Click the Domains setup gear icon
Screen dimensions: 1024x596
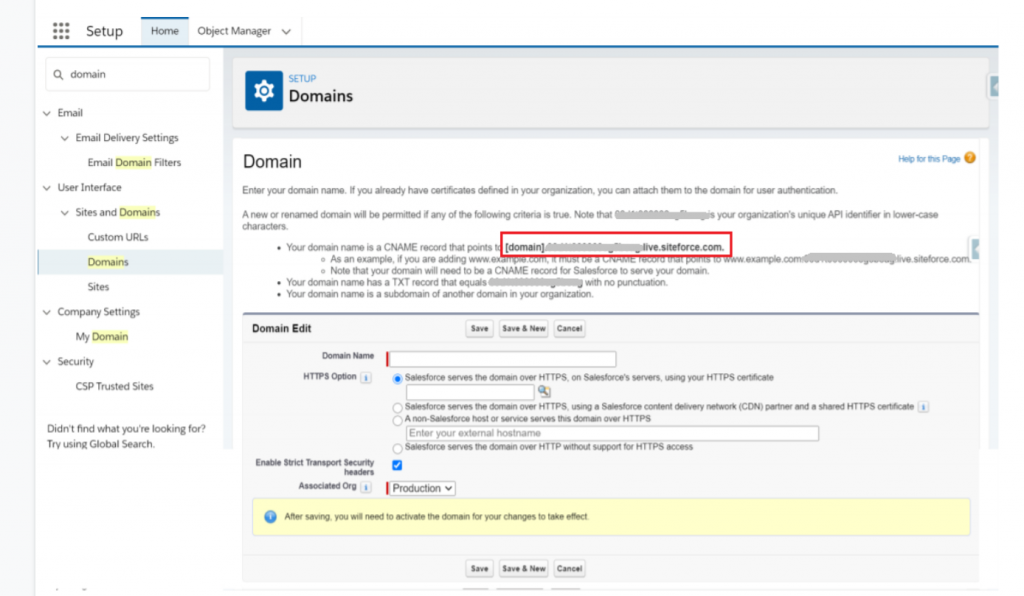click(x=264, y=91)
